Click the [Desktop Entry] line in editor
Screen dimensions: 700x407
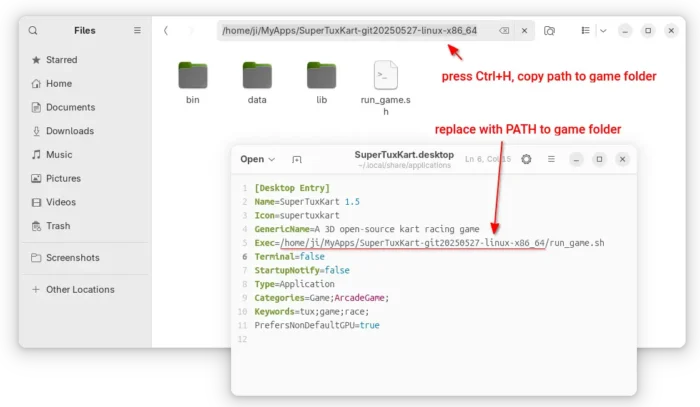click(292, 188)
